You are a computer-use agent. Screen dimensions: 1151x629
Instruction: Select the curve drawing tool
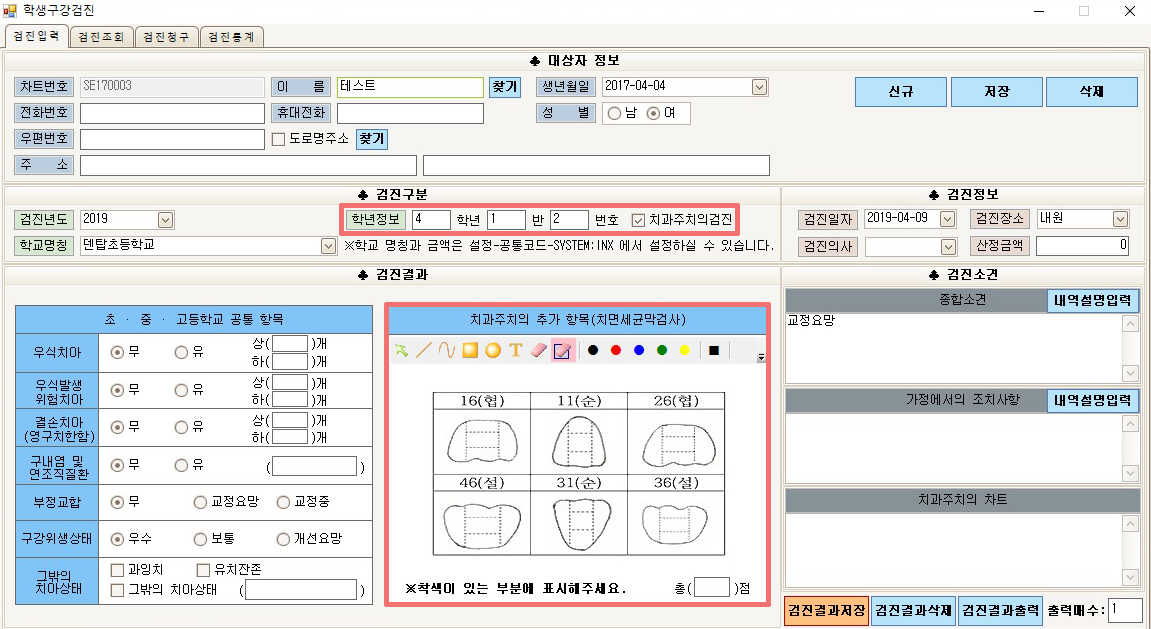(446, 351)
